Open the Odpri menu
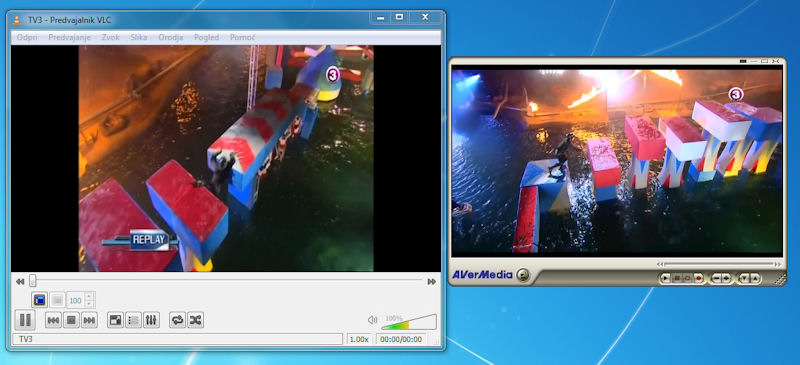The height and width of the screenshot is (365, 800). point(27,37)
